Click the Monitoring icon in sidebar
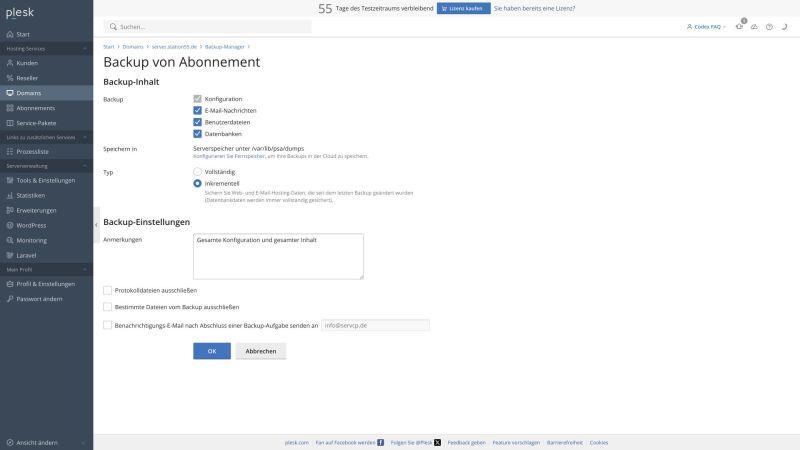This screenshot has height=450, width=800. (10, 240)
